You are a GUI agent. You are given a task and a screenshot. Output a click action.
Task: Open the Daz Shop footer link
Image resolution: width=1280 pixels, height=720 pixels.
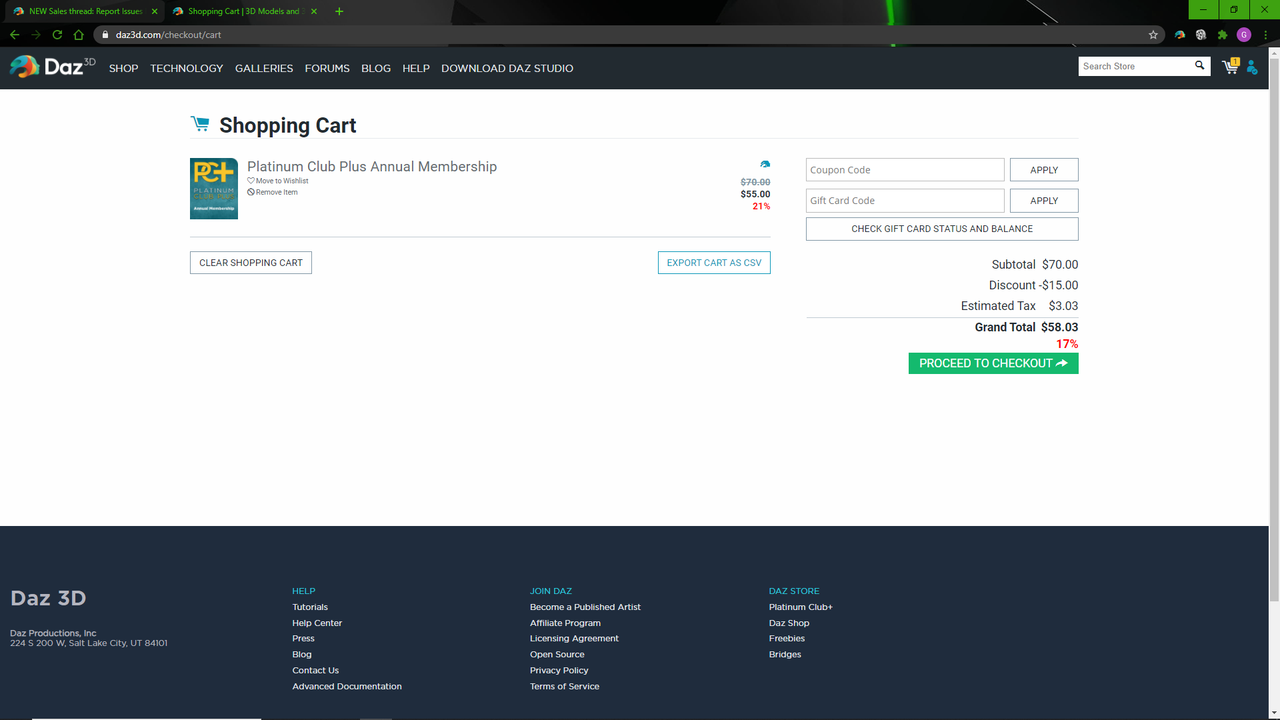789,623
